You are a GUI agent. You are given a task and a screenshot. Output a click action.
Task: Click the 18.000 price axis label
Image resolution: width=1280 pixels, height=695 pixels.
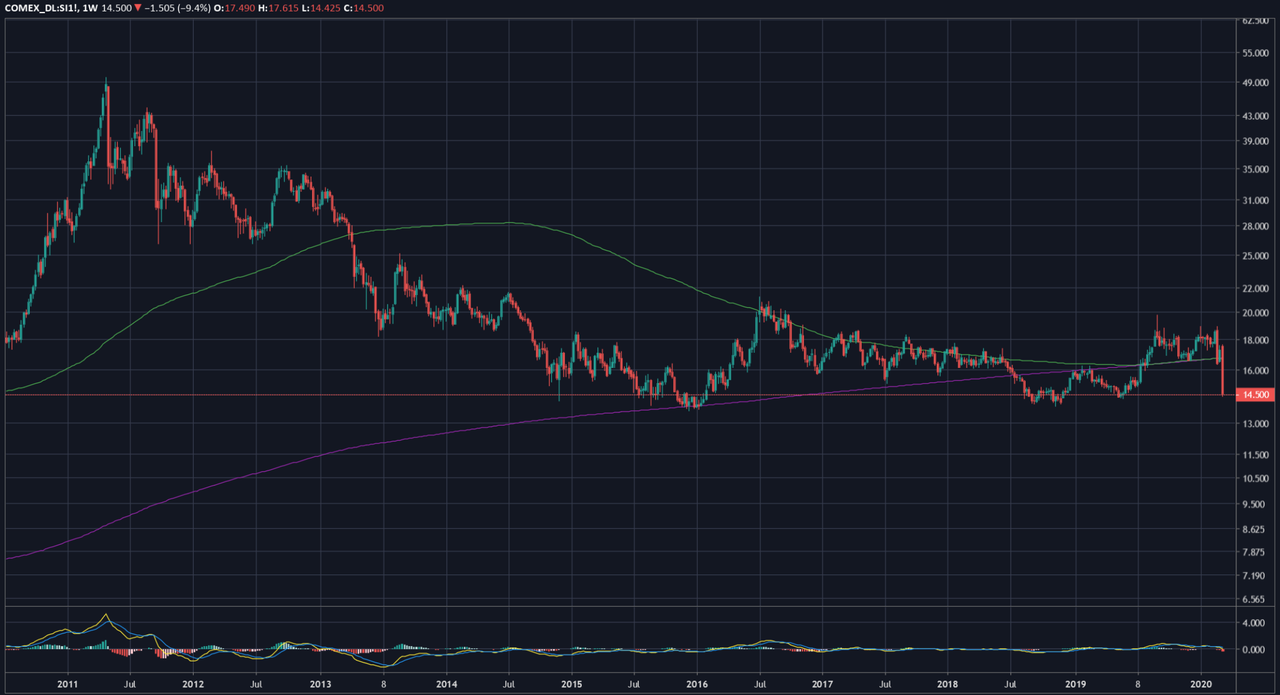point(1254,341)
